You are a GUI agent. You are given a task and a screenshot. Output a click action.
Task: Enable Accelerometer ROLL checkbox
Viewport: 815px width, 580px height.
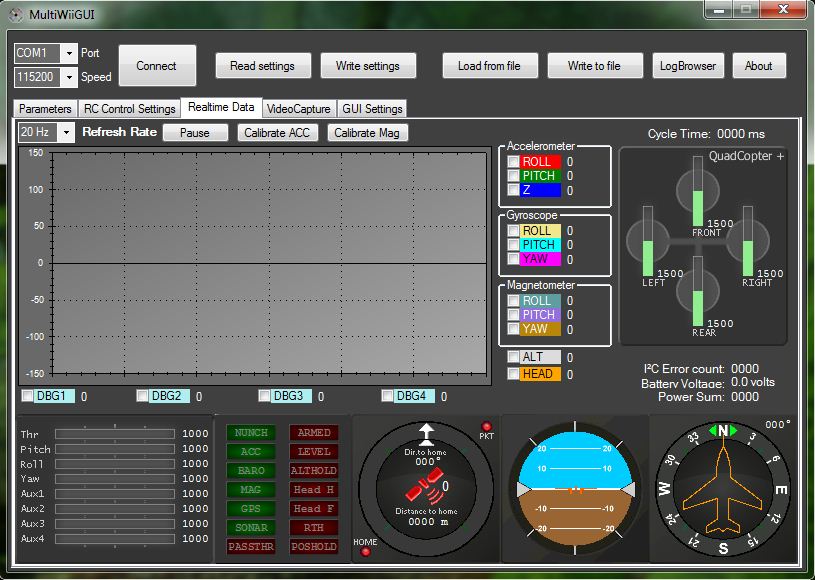pyautogui.click(x=513, y=161)
